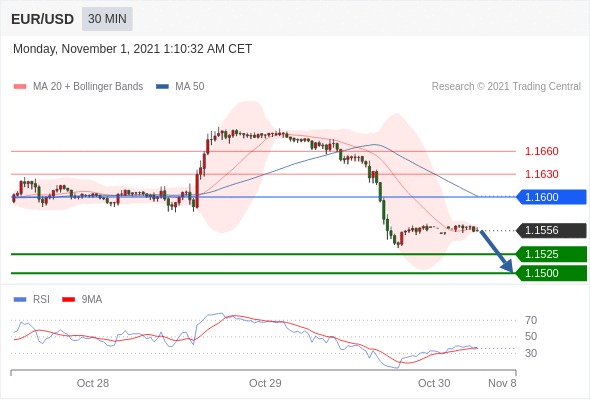This screenshot has height=400, width=590.
Task: Click the Nov 8 axis date
Action: point(502,383)
